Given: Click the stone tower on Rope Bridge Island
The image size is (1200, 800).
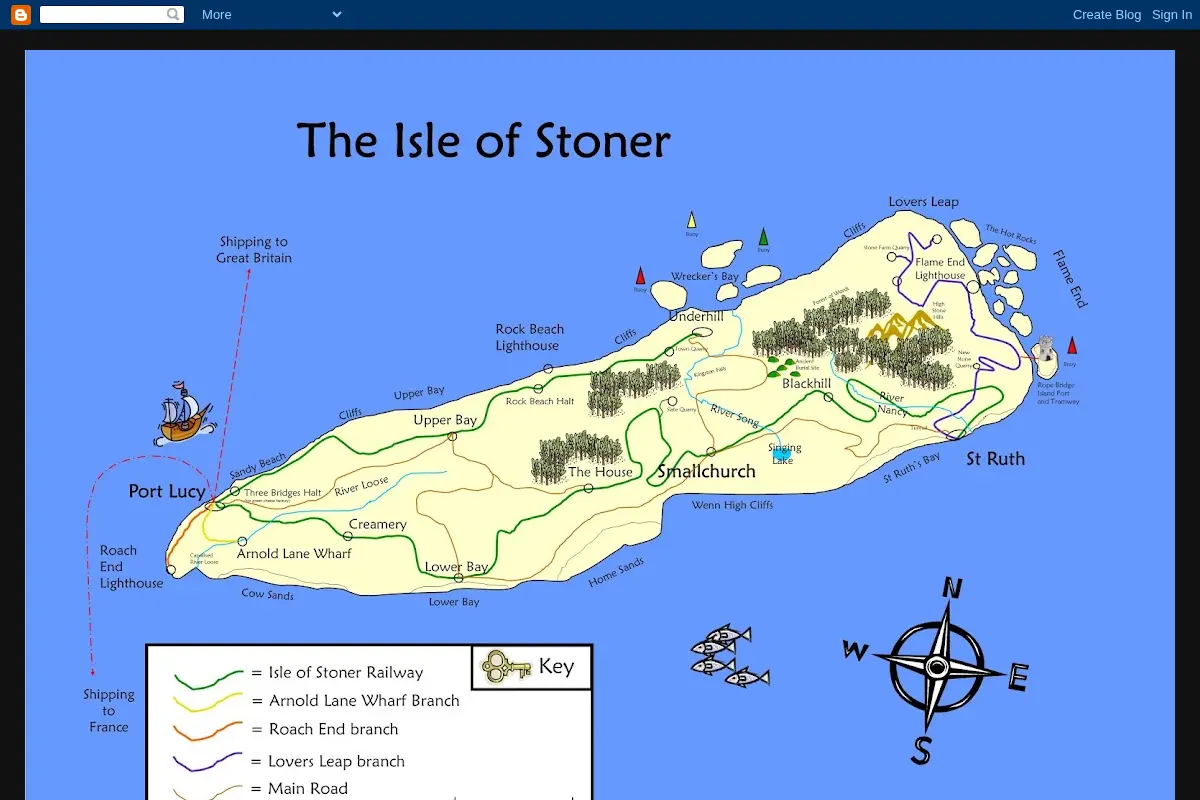Looking at the screenshot, I should (x=1045, y=349).
